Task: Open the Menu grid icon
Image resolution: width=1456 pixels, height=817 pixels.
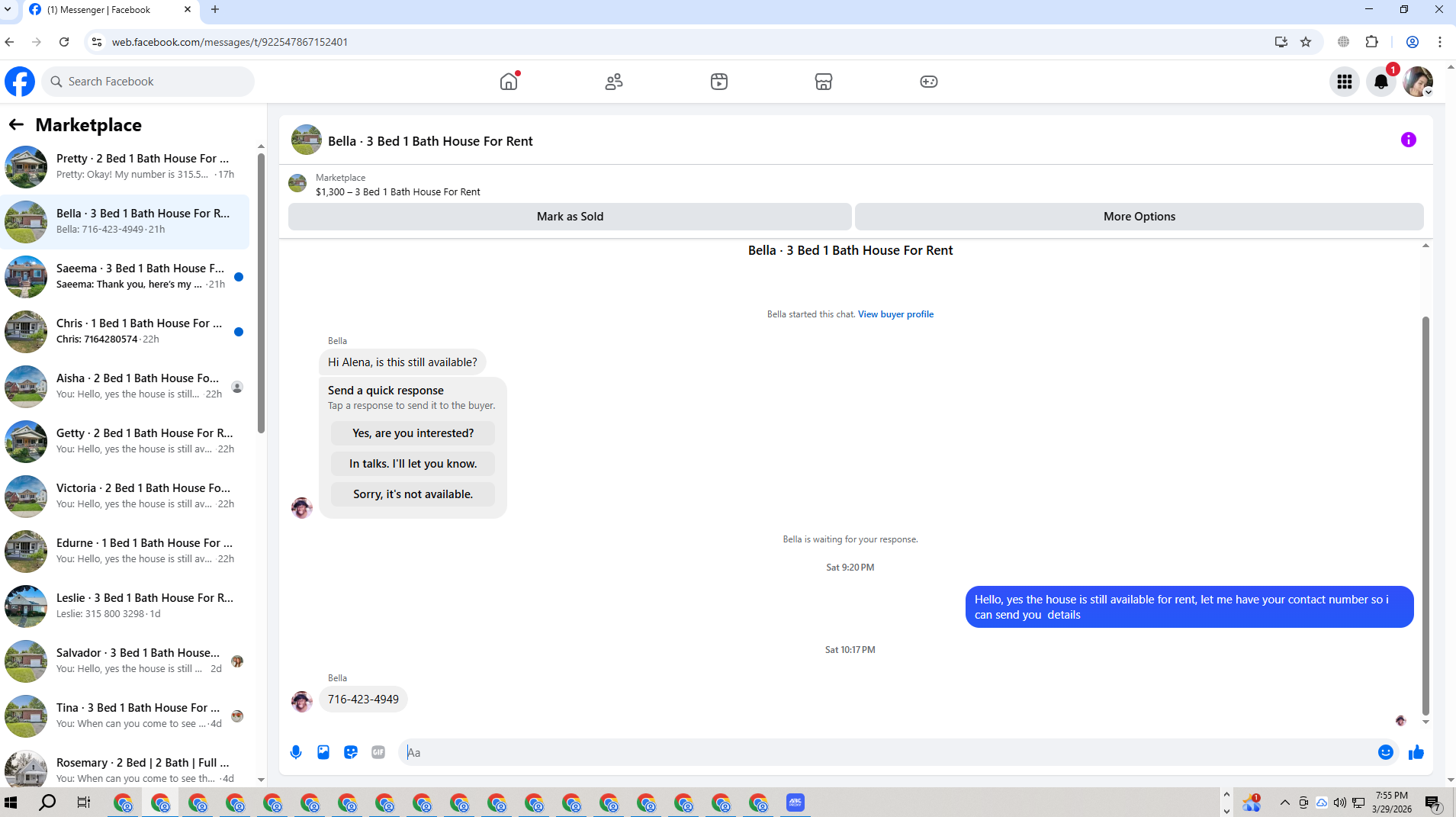Action: click(1345, 82)
